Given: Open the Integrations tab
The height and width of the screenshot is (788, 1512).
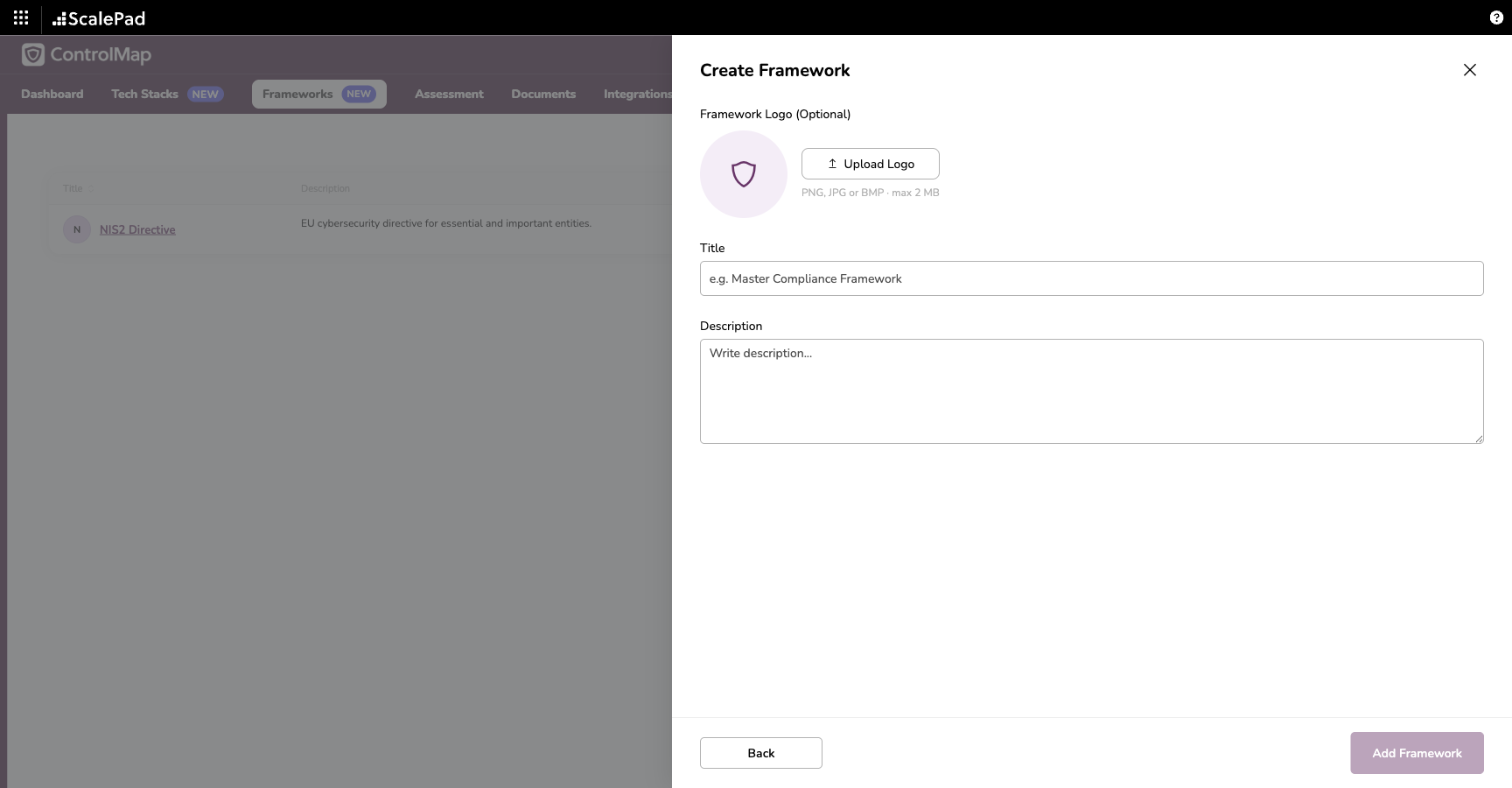Looking at the screenshot, I should [x=637, y=94].
